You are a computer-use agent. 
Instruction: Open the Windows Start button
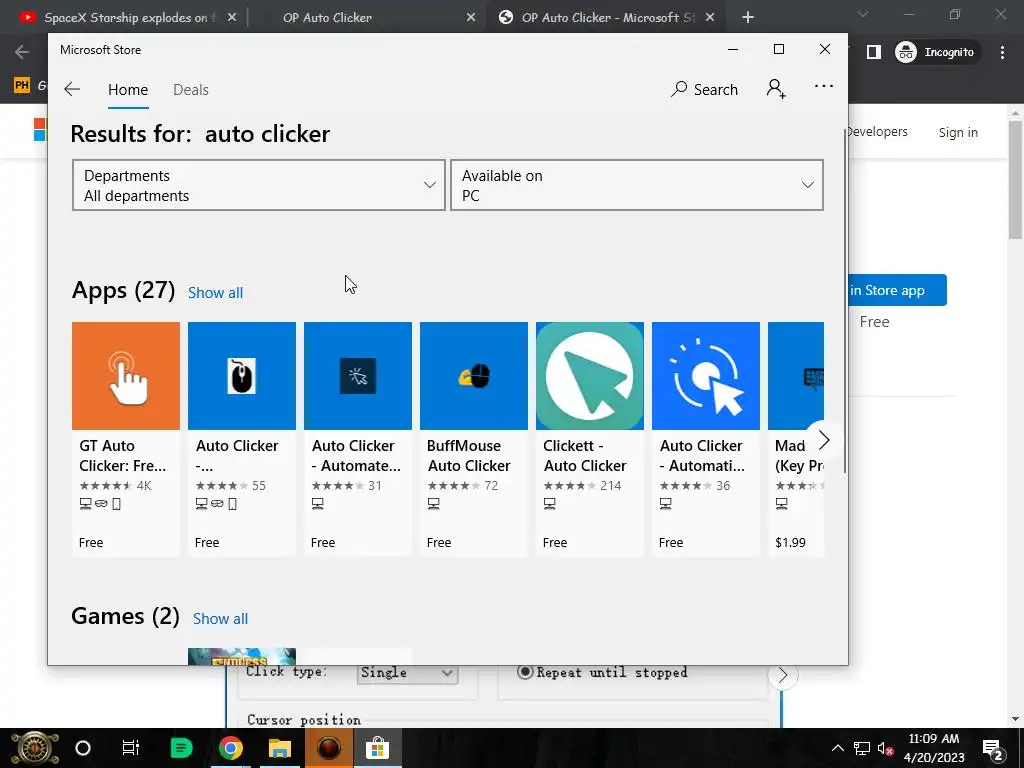point(34,748)
